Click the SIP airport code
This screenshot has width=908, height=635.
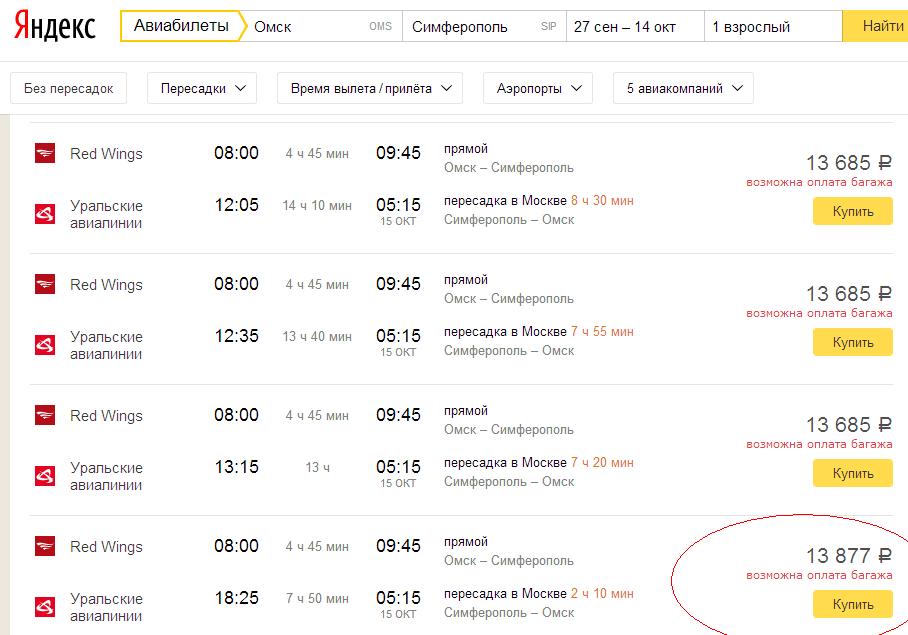(548, 27)
